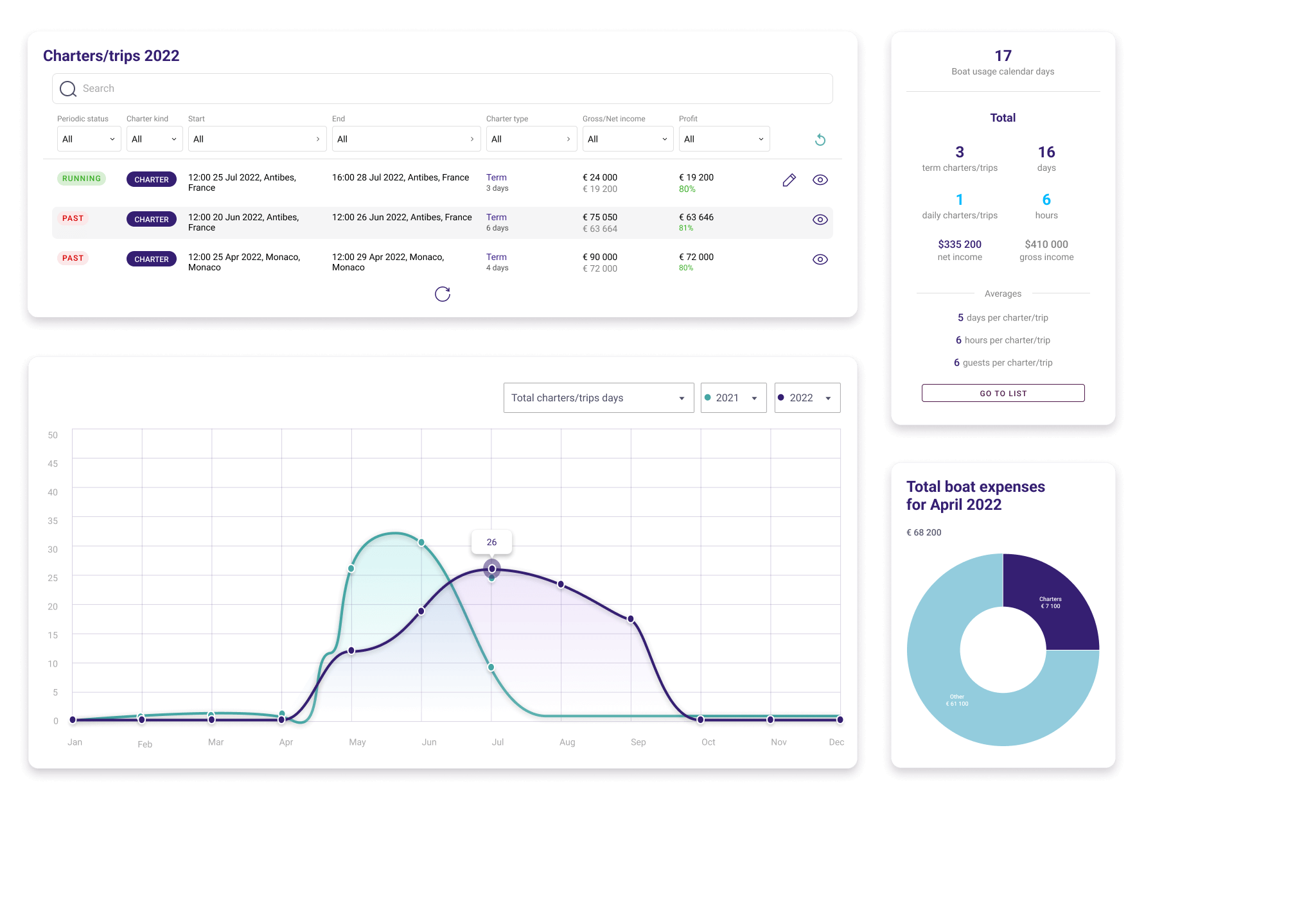Click the eye icon on the running charter row

[820, 180]
